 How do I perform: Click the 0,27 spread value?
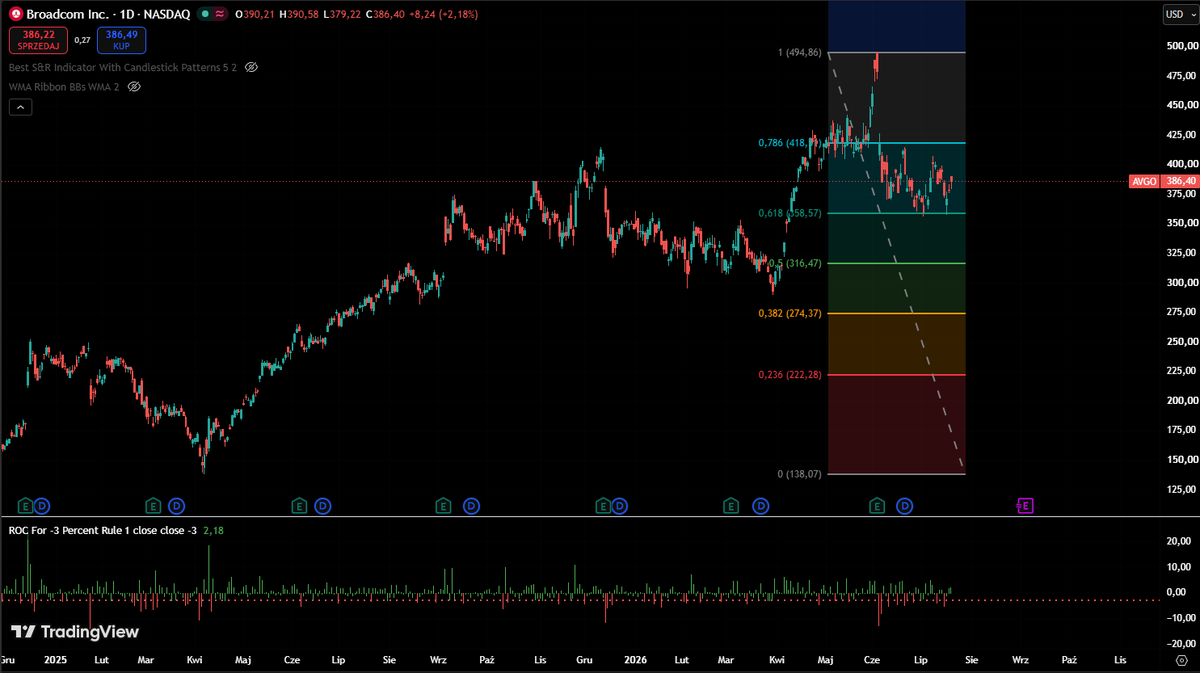coord(82,40)
